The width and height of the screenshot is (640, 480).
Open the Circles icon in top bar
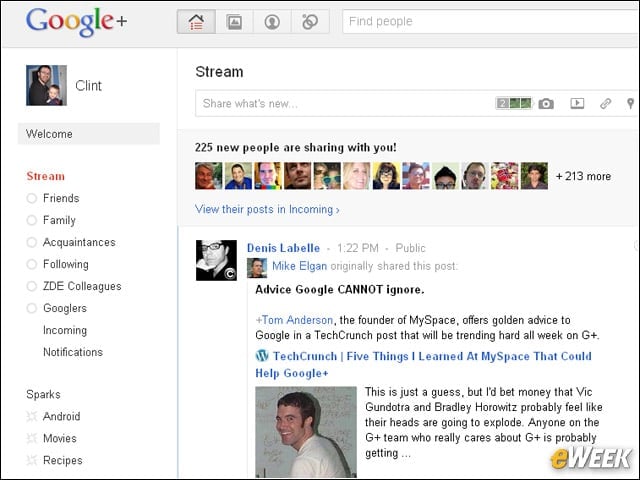pos(310,22)
